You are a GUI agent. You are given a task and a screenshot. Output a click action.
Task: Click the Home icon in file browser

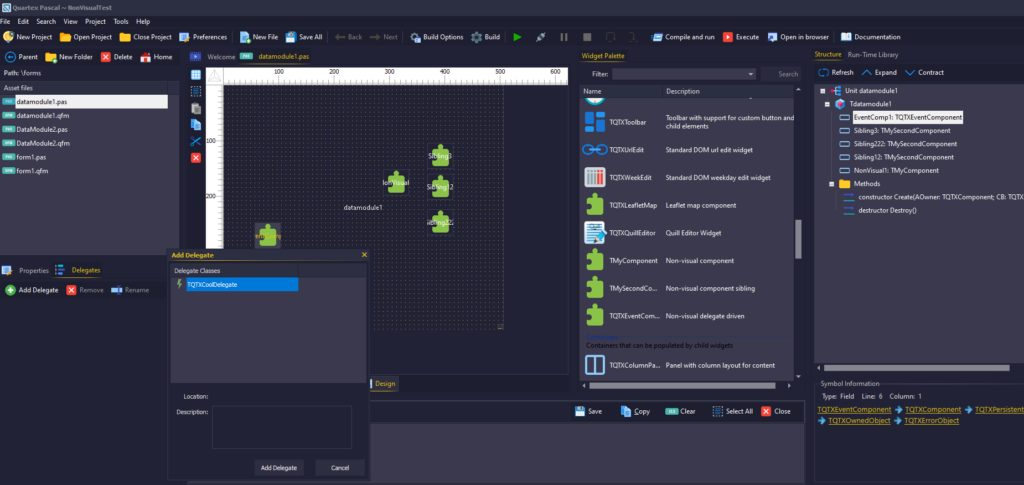[146, 57]
